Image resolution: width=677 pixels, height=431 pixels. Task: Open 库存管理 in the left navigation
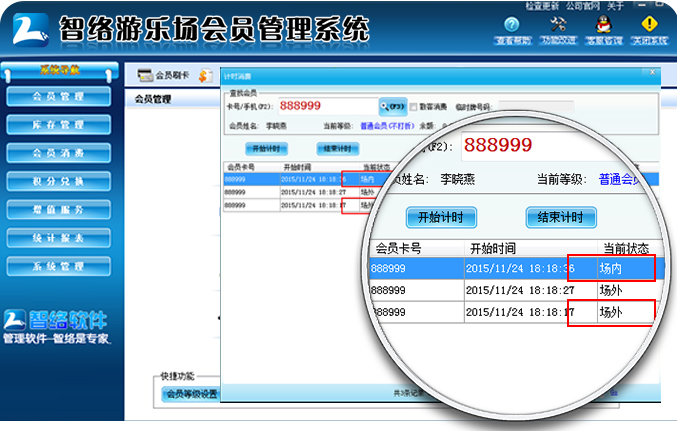59,125
